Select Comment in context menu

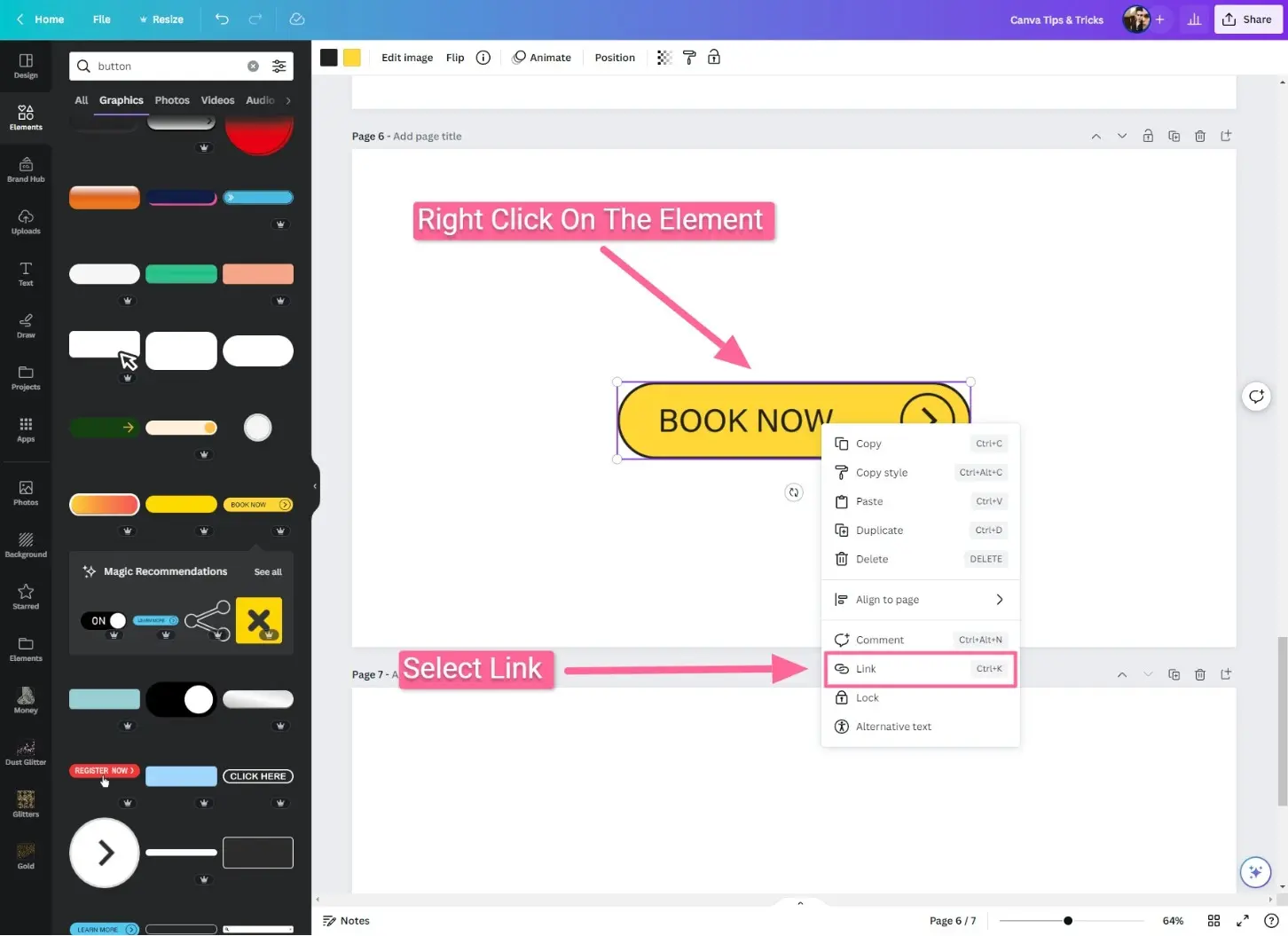[920, 640]
